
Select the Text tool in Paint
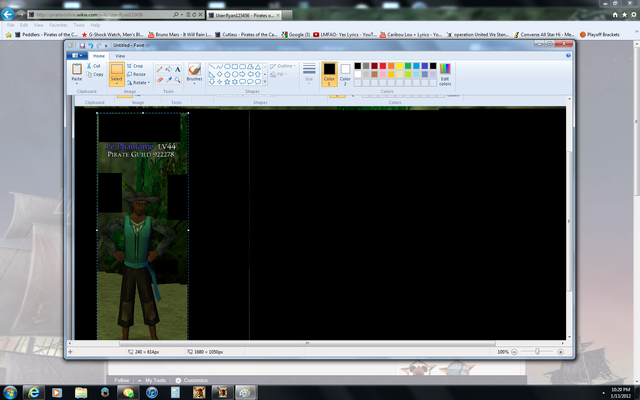tap(178, 69)
